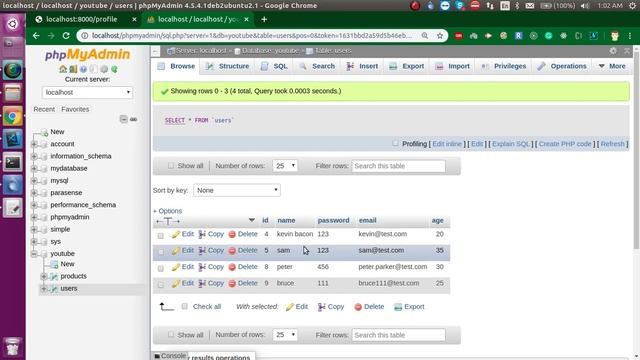The height and width of the screenshot is (360, 640).
Task: Click Refresh query link
Action: point(613,144)
